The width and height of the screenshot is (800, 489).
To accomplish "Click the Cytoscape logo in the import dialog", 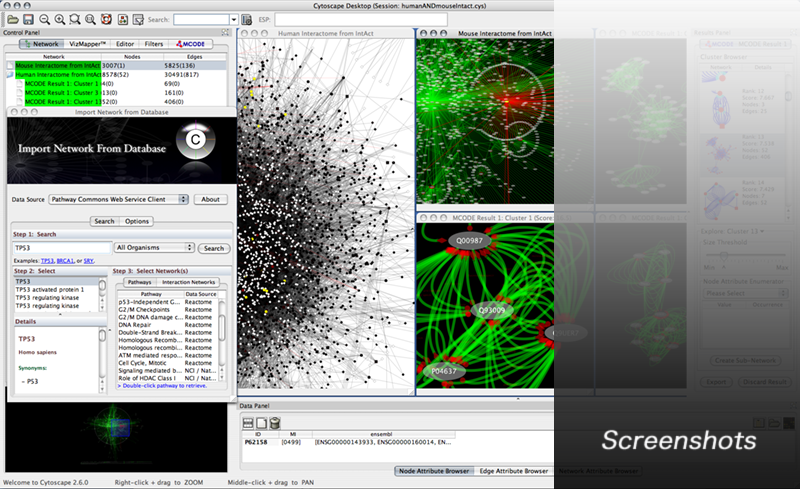I will click(195, 140).
